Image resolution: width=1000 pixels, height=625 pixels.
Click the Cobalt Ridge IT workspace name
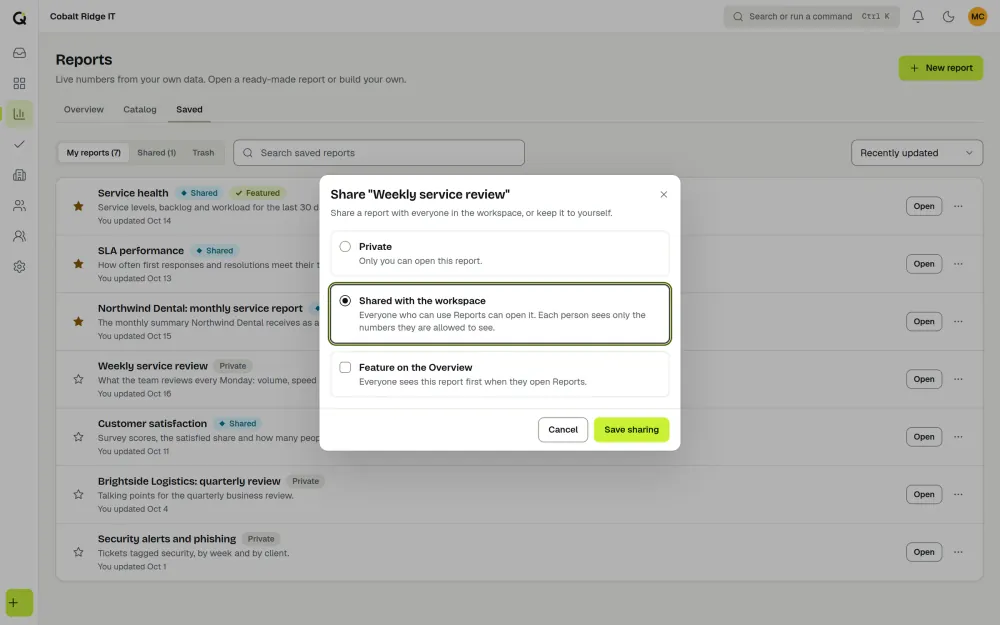coord(82,17)
